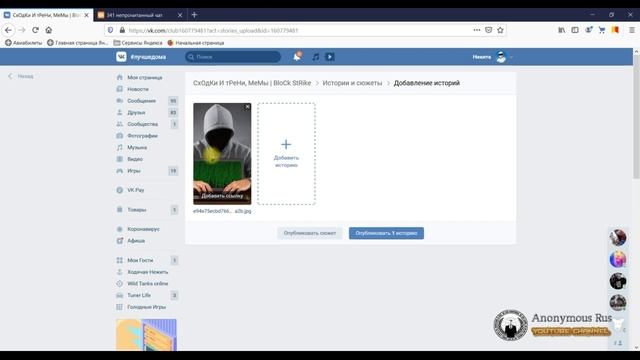Click the Добавить историю upload box

pyautogui.click(x=286, y=154)
